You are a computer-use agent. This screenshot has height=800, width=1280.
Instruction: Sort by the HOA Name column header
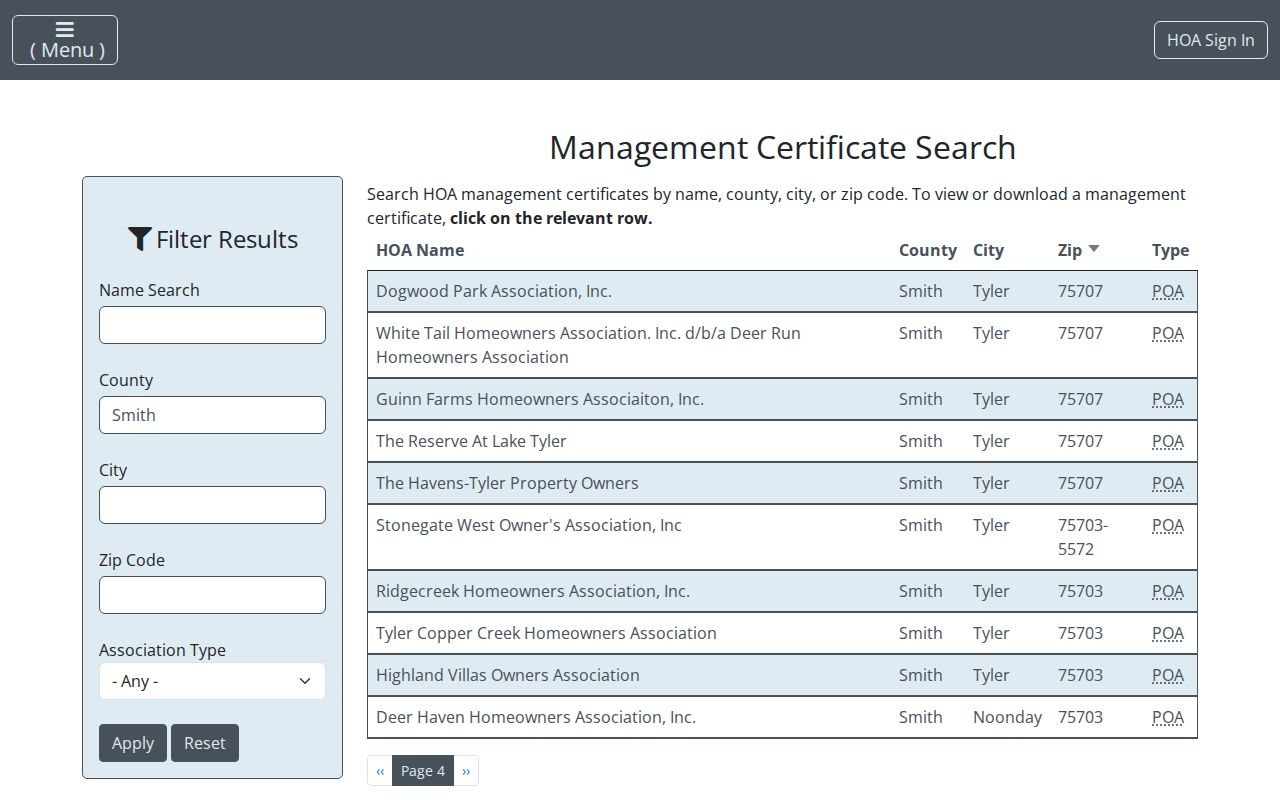420,250
